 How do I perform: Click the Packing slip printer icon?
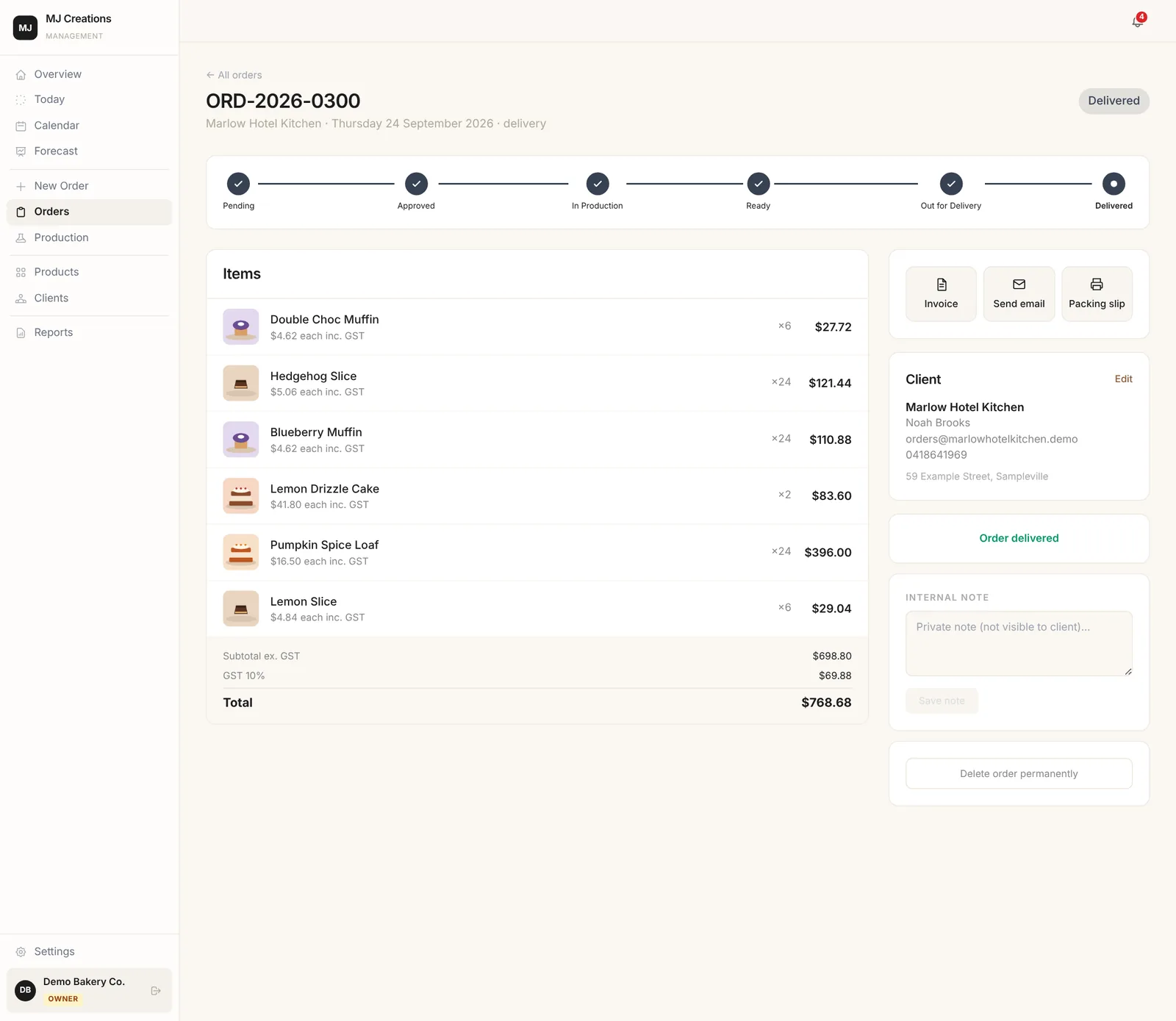coord(1097,284)
